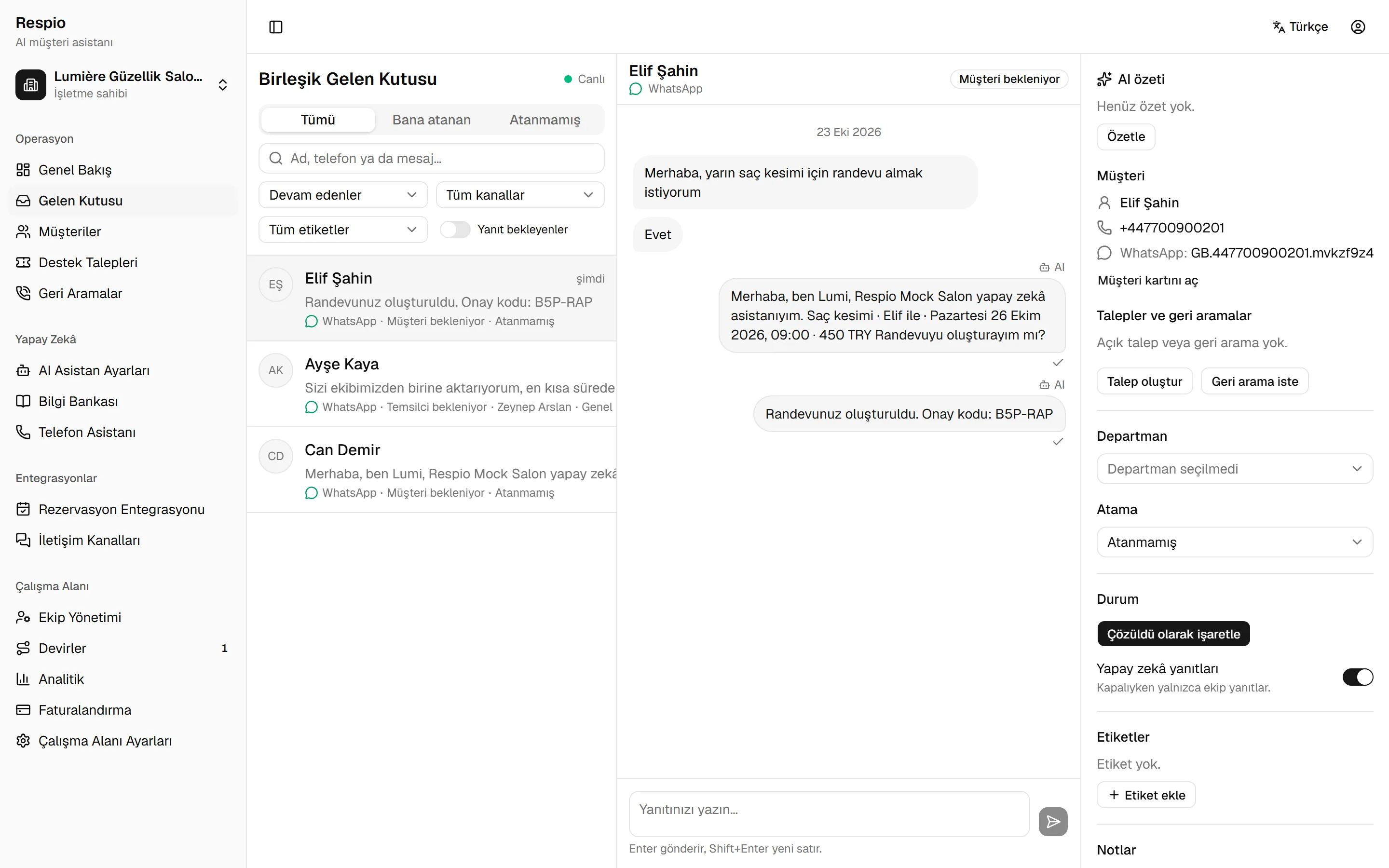Viewport: 1389px width, 868px height.
Task: Open İletişim Kanalları chat icon
Action: coord(23,540)
